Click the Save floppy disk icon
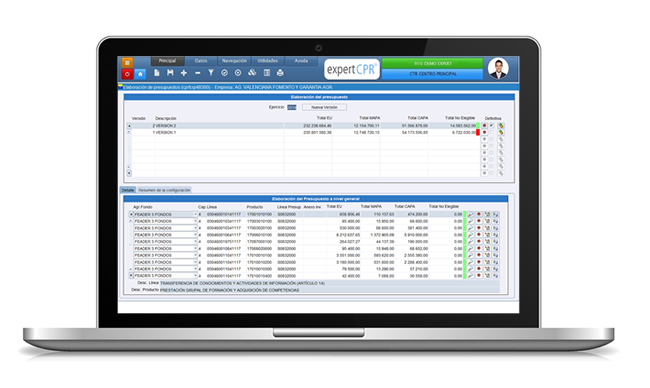 [170, 73]
